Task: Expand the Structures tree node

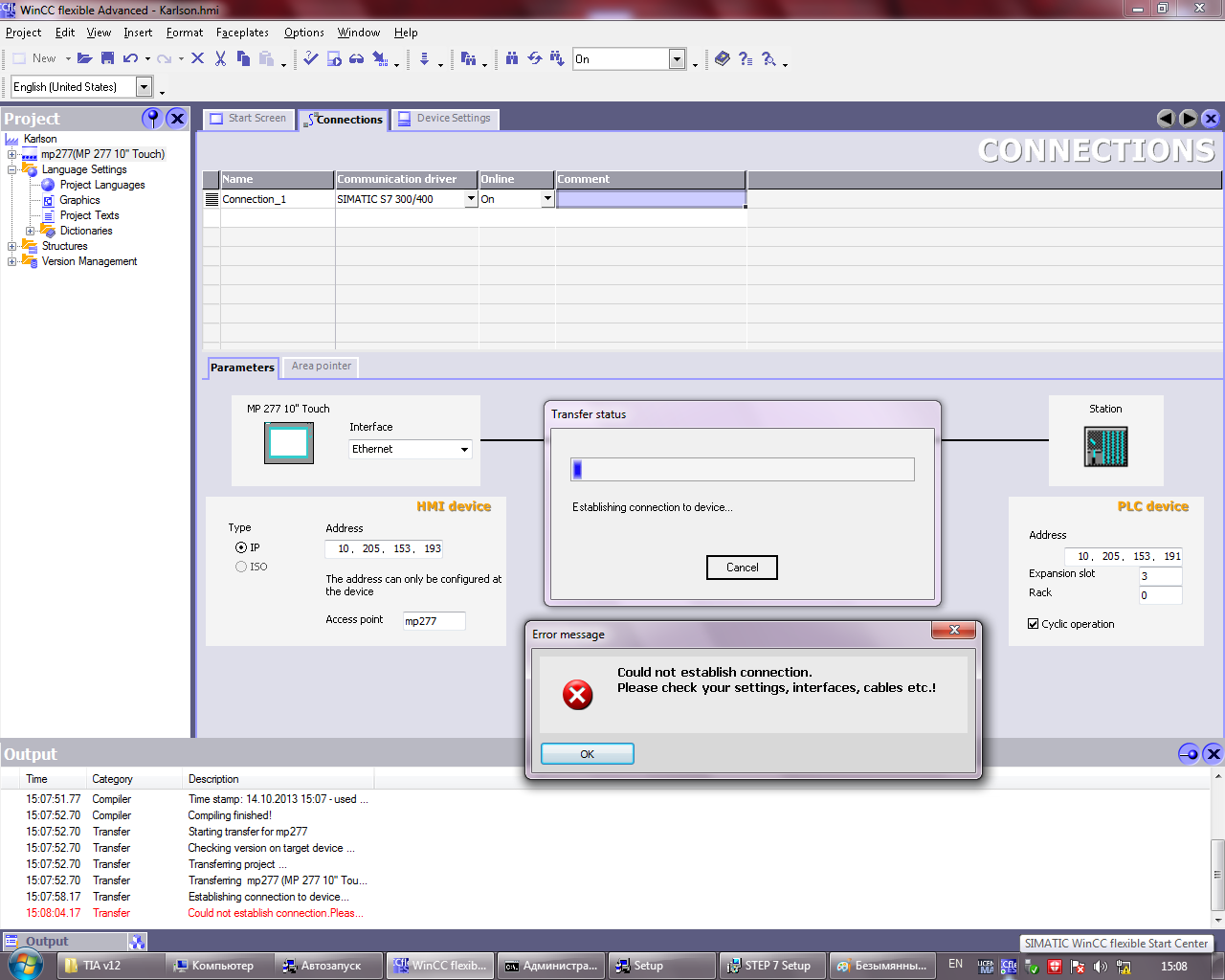Action: click(11, 246)
